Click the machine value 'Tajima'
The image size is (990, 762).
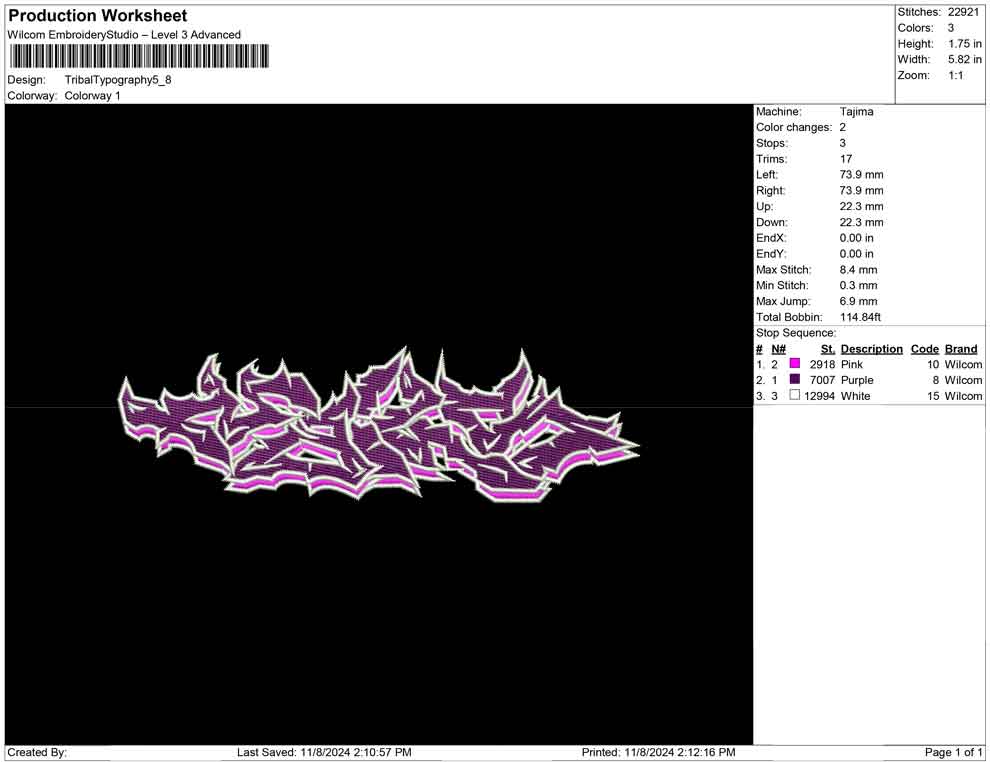point(857,112)
